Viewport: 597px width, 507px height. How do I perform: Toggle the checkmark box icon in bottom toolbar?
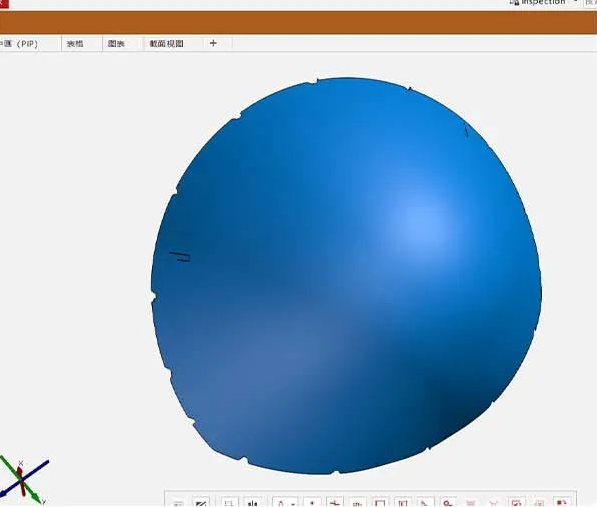[x=516, y=502]
